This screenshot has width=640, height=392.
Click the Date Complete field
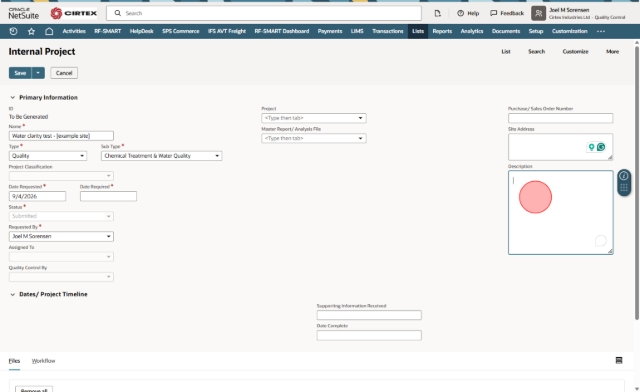[x=369, y=335]
